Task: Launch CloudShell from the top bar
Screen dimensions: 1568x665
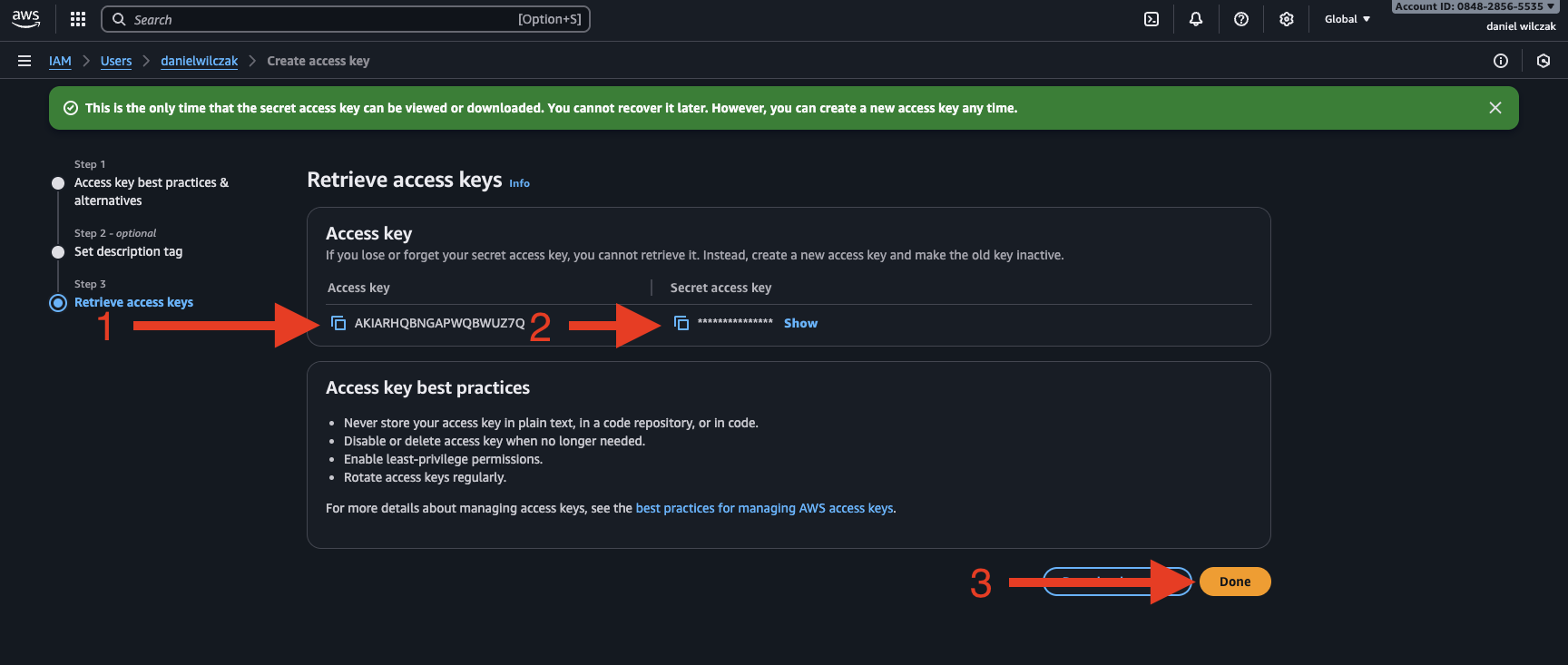Action: coord(1151,19)
